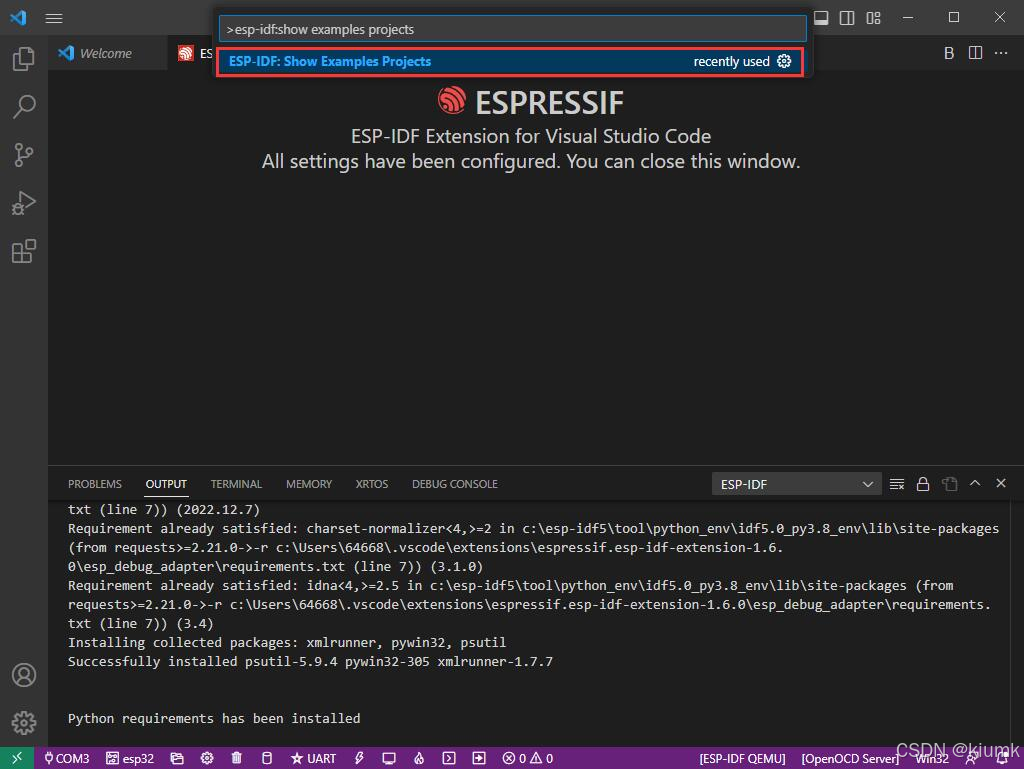1024x769 pixels.
Task: Open the hamburger application menu
Action: [54, 18]
